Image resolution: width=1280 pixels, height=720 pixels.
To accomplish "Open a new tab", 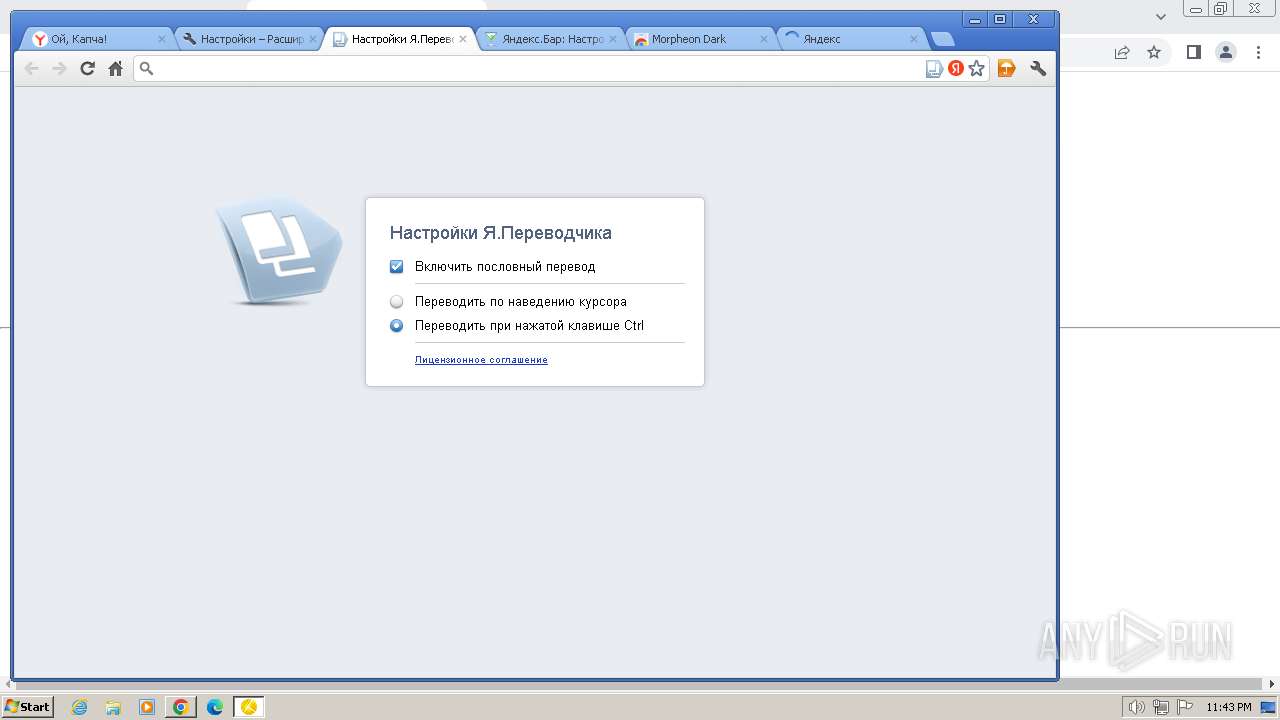I will pyautogui.click(x=942, y=39).
